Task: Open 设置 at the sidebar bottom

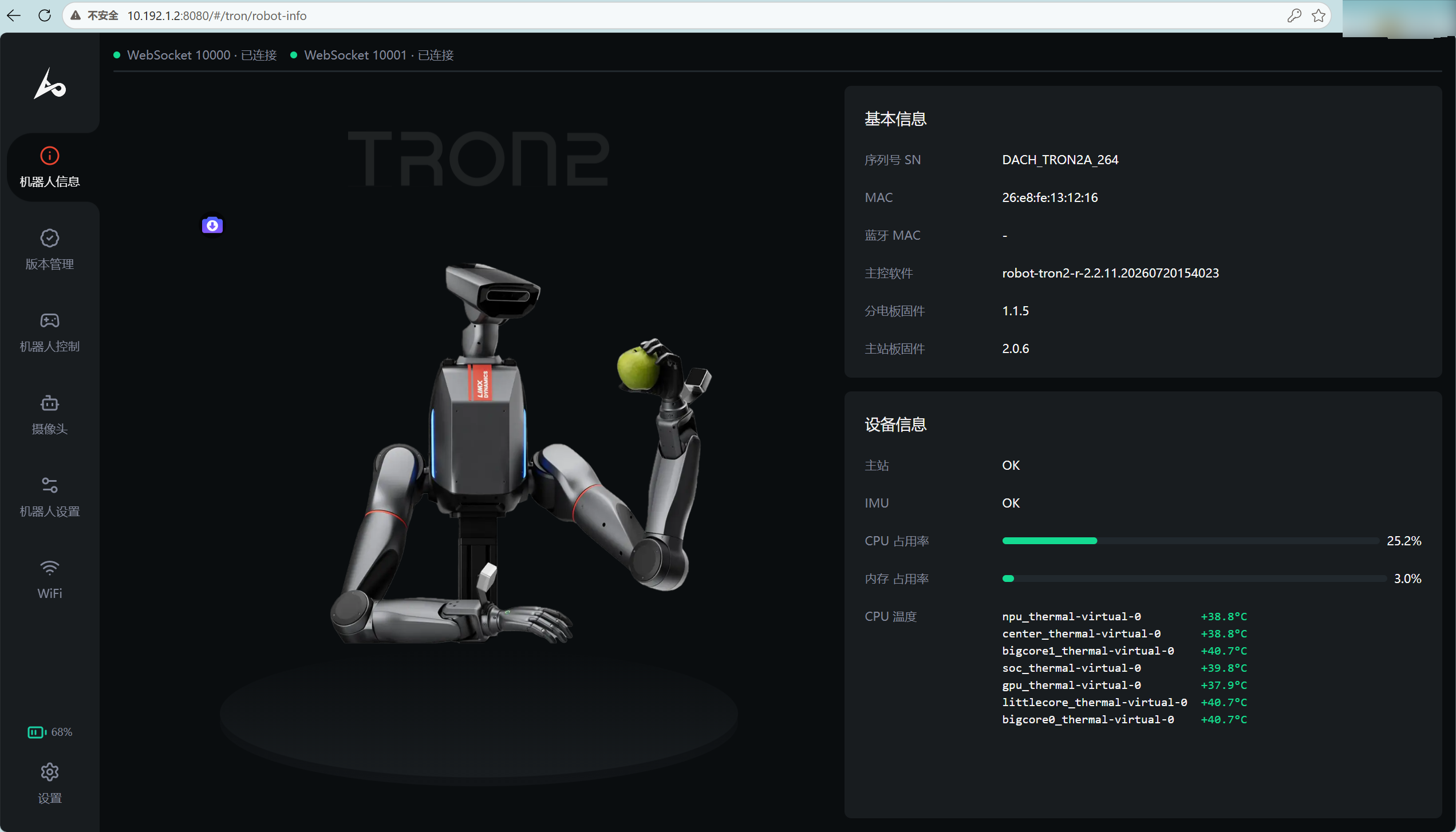Action: pos(50,783)
